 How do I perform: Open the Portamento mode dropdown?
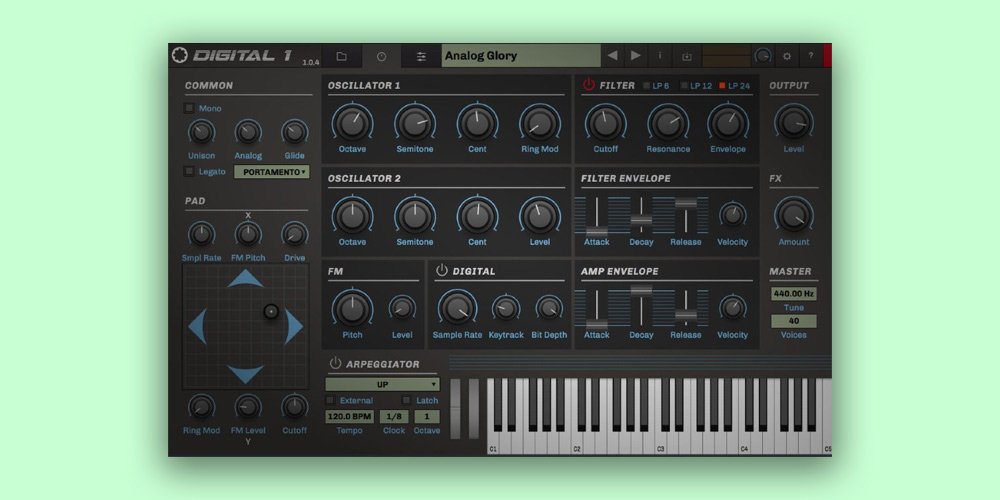point(272,172)
